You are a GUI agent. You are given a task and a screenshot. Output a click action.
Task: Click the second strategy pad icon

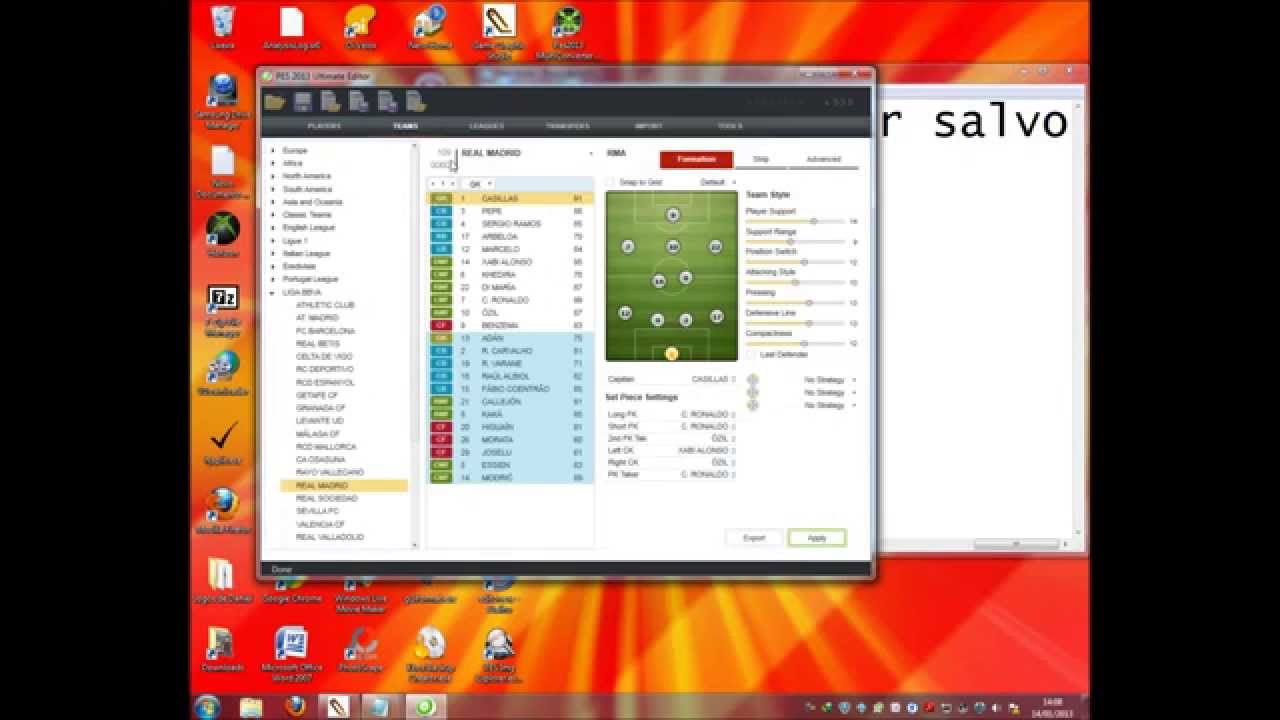tap(752, 393)
